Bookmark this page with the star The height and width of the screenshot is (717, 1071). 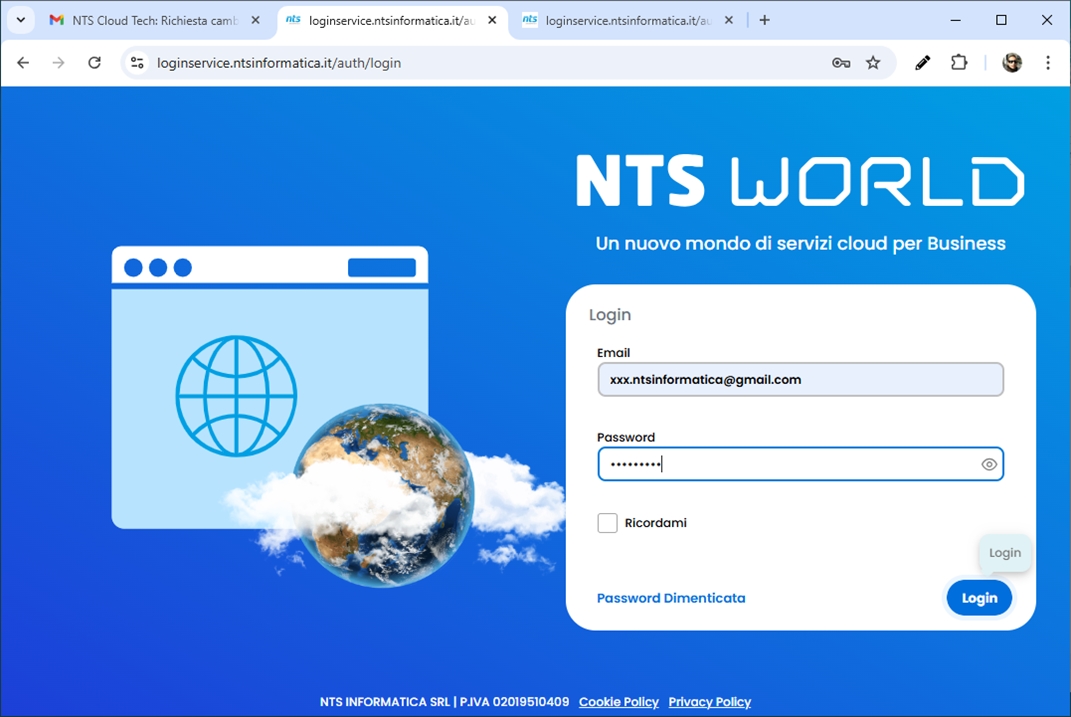873,63
